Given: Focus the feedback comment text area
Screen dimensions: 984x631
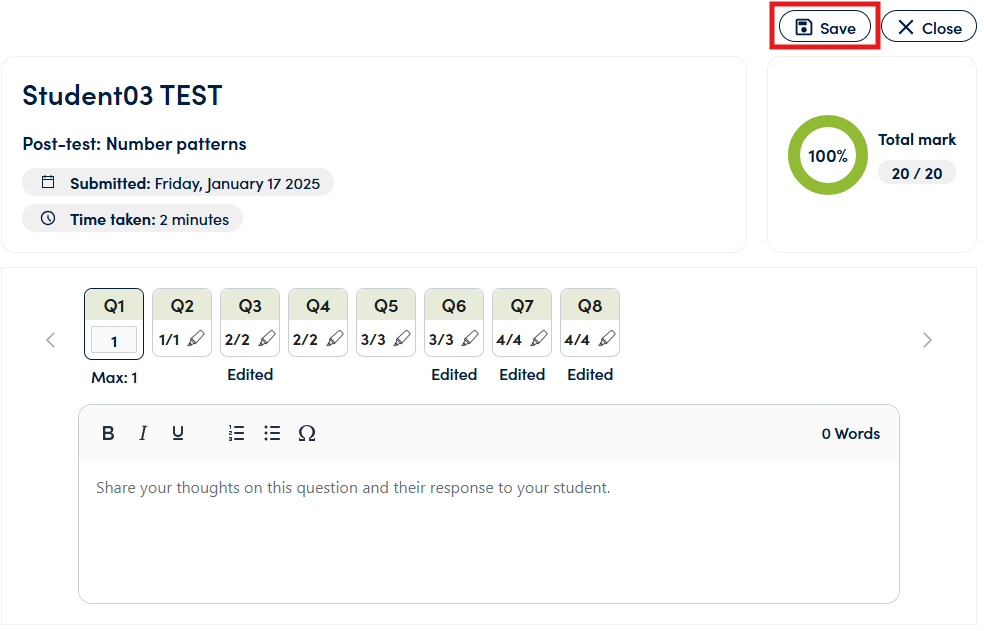Looking at the screenshot, I should (x=489, y=530).
